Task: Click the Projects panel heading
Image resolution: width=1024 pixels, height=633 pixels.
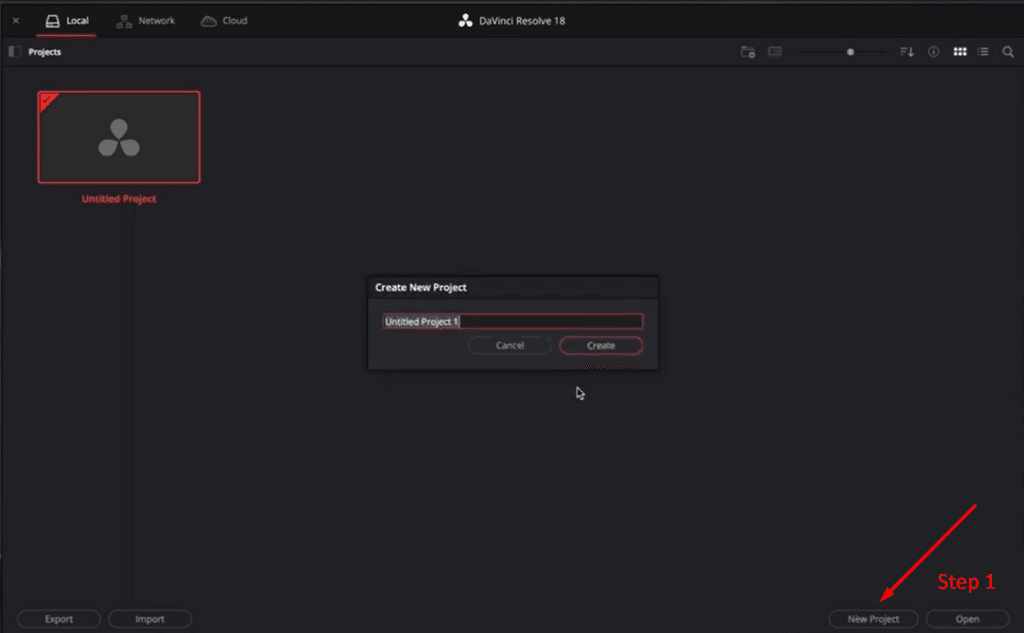Action: pyautogui.click(x=44, y=52)
